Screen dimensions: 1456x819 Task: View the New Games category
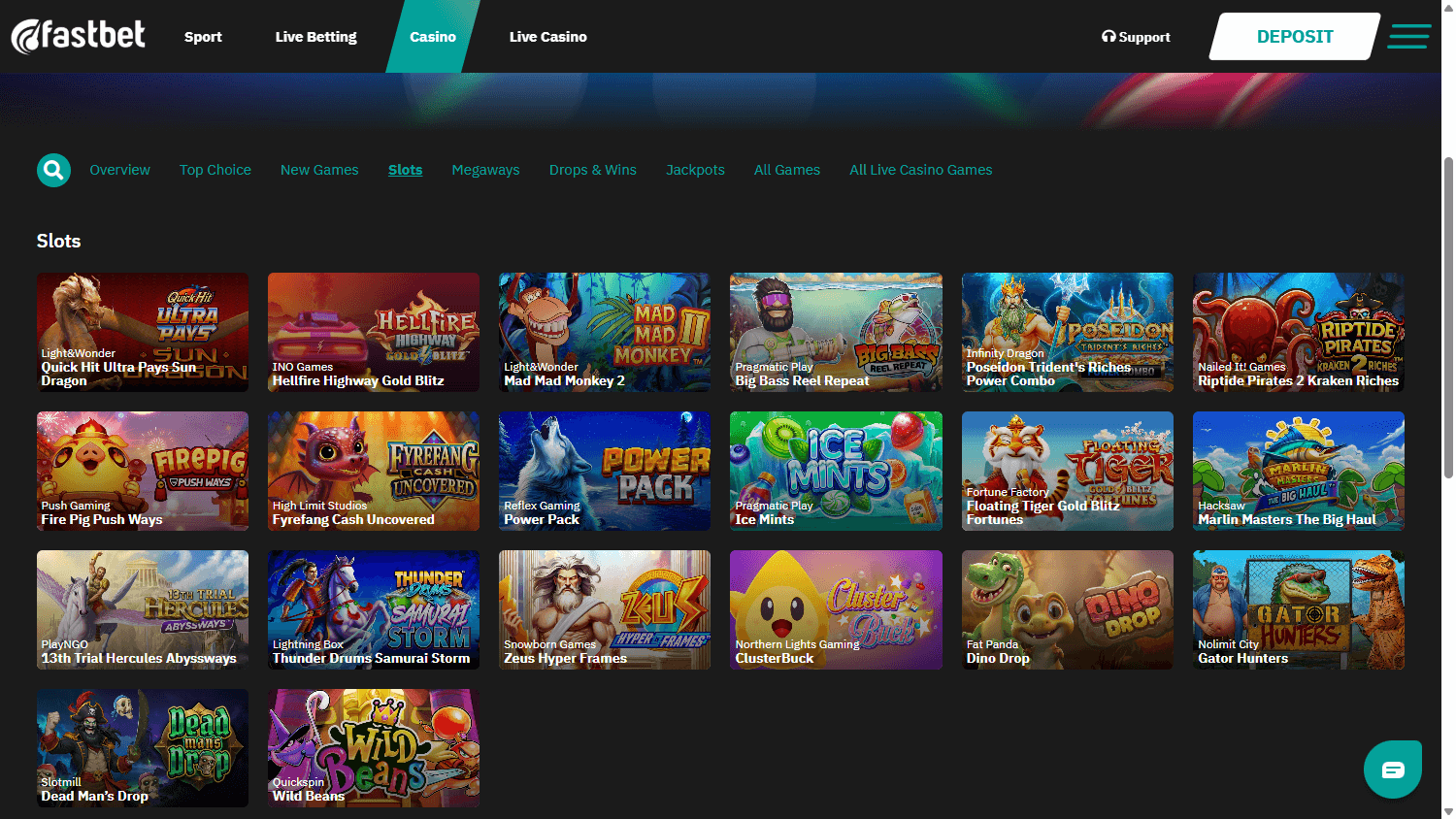[319, 170]
